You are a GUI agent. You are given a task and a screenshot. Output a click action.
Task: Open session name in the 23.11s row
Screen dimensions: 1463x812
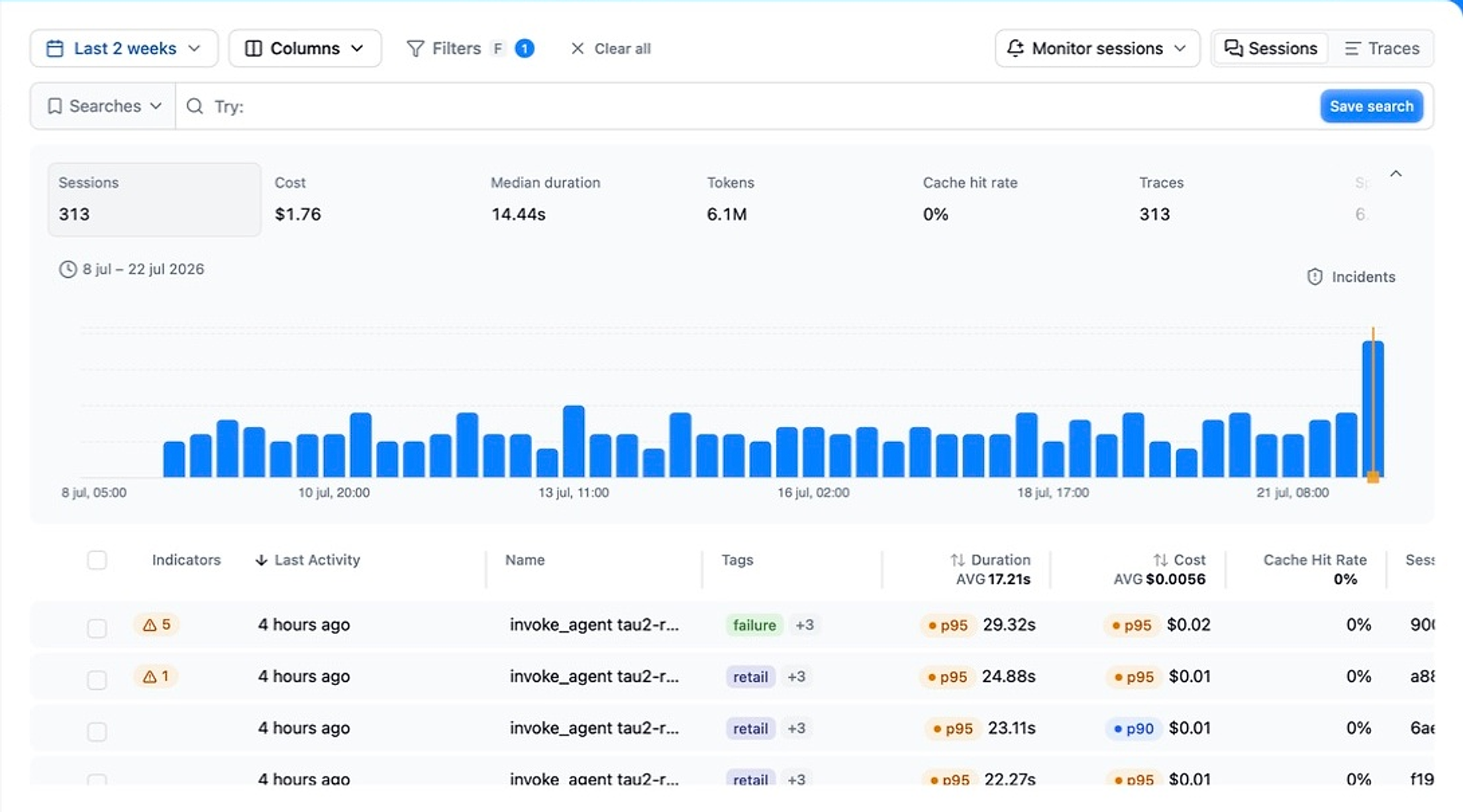[x=594, y=728]
